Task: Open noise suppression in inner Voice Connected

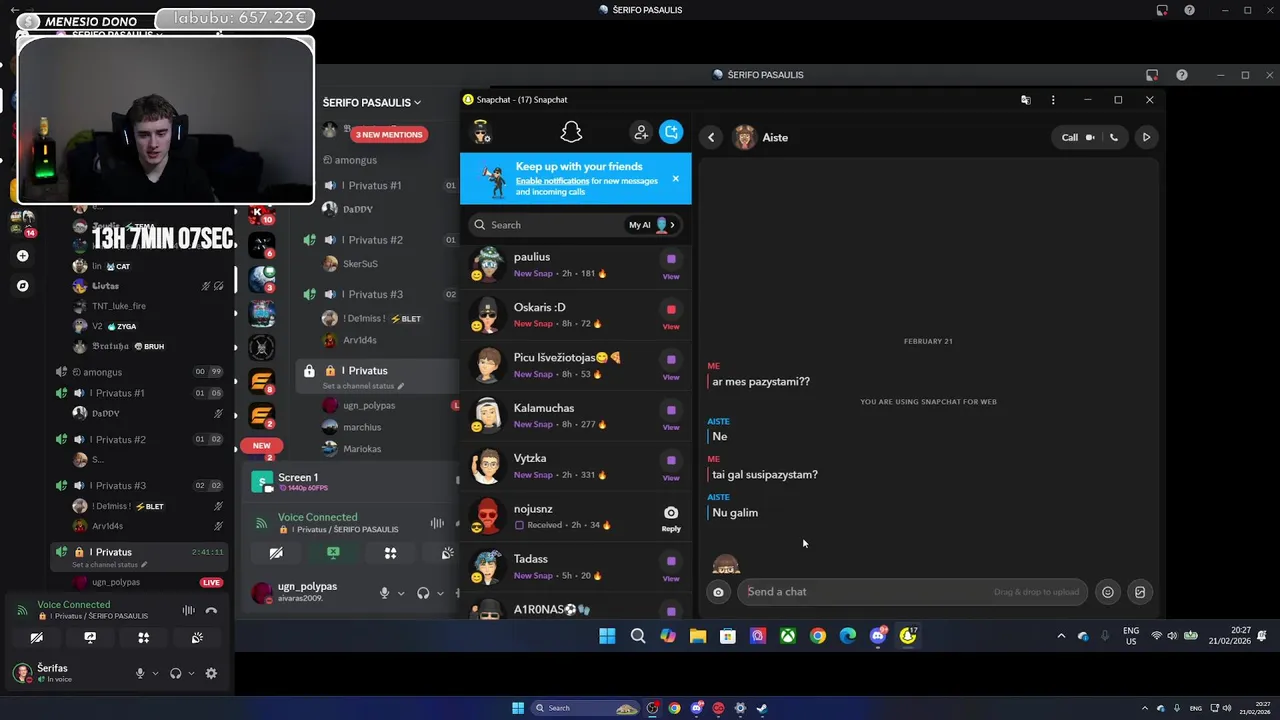Action: pos(437,523)
